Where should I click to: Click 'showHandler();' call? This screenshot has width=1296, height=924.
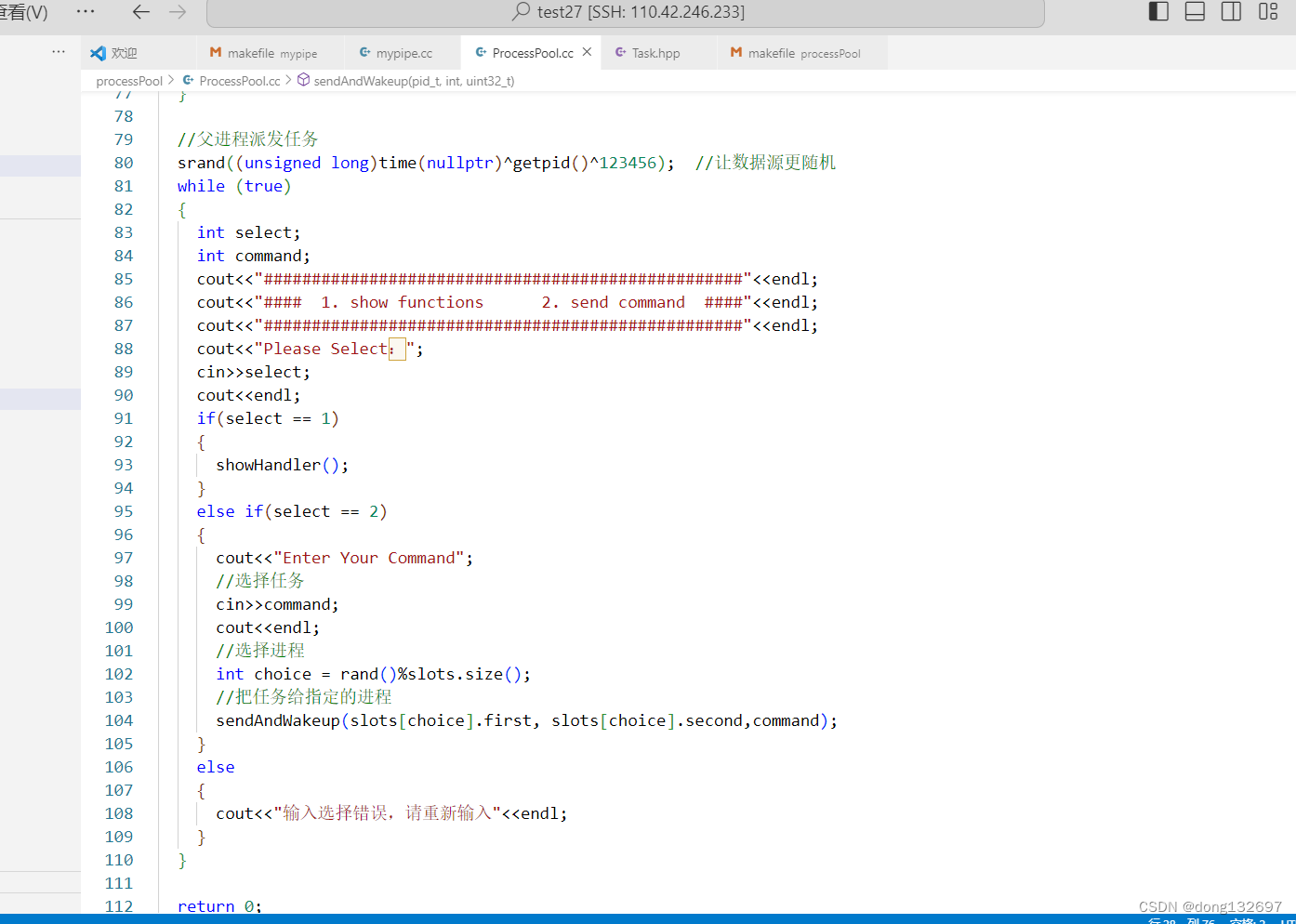pyautogui.click(x=283, y=465)
